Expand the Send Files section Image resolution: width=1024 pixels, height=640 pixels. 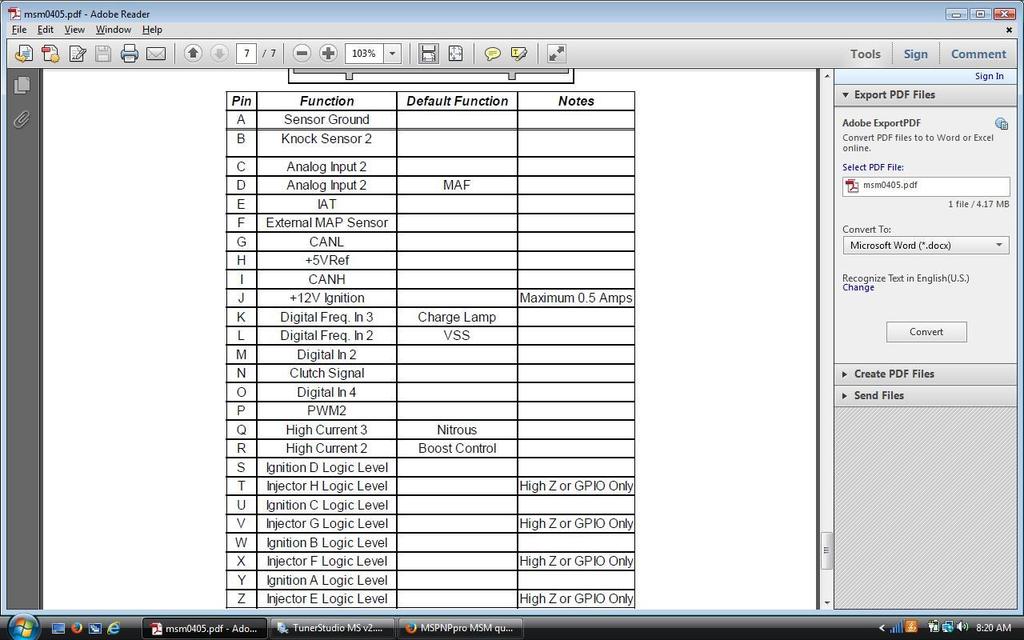[x=925, y=396]
